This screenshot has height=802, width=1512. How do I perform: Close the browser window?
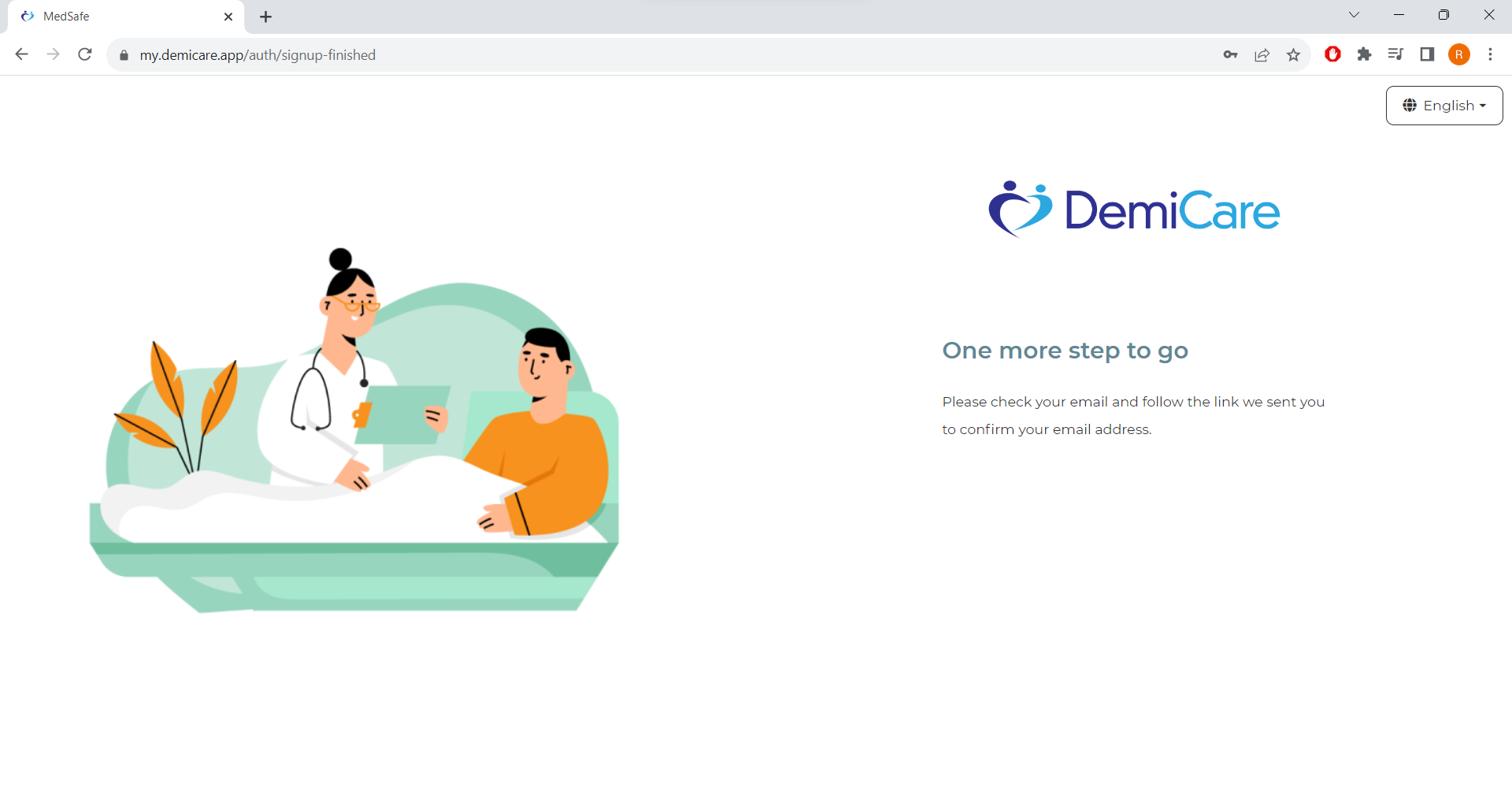(x=1488, y=15)
